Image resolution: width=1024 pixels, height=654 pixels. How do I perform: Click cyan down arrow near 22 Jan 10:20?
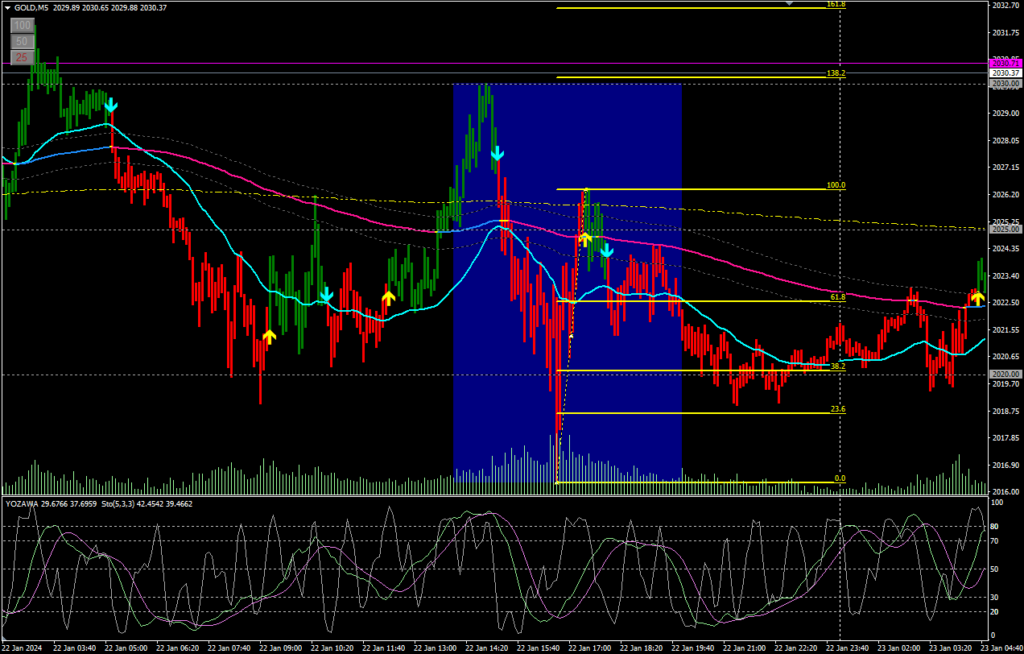[326, 295]
